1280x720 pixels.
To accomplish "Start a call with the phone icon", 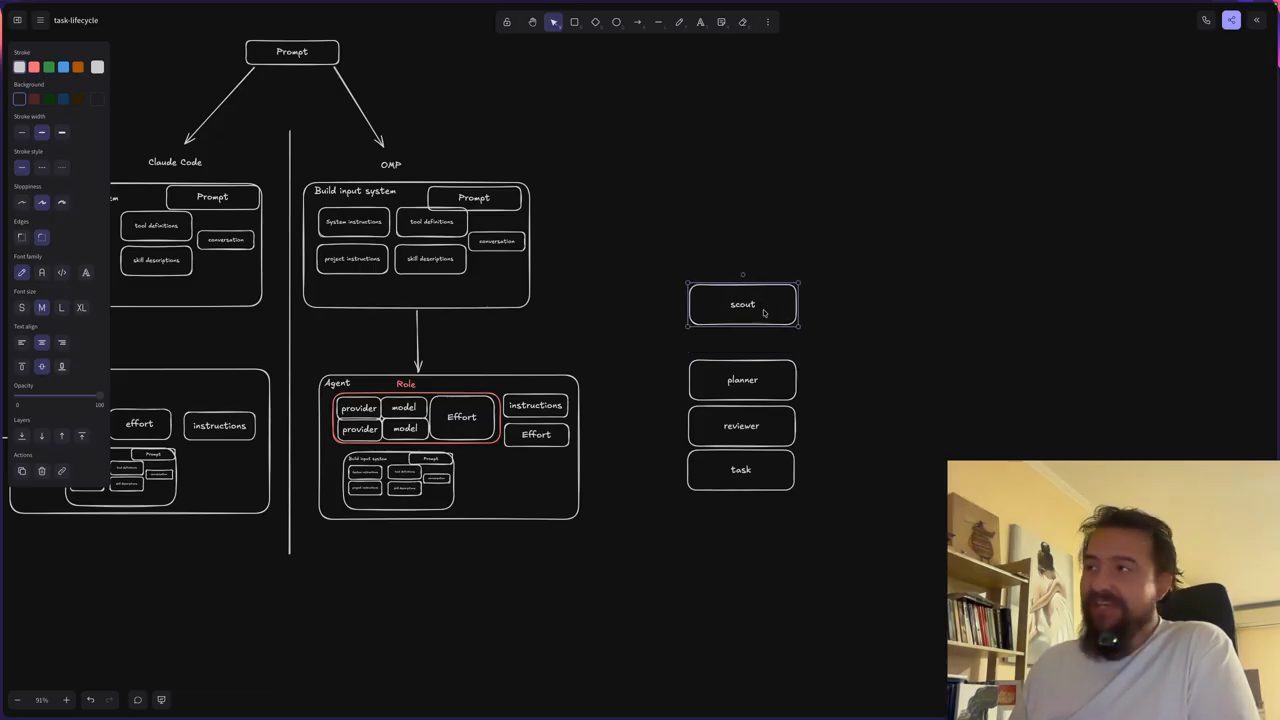I will (1206, 20).
